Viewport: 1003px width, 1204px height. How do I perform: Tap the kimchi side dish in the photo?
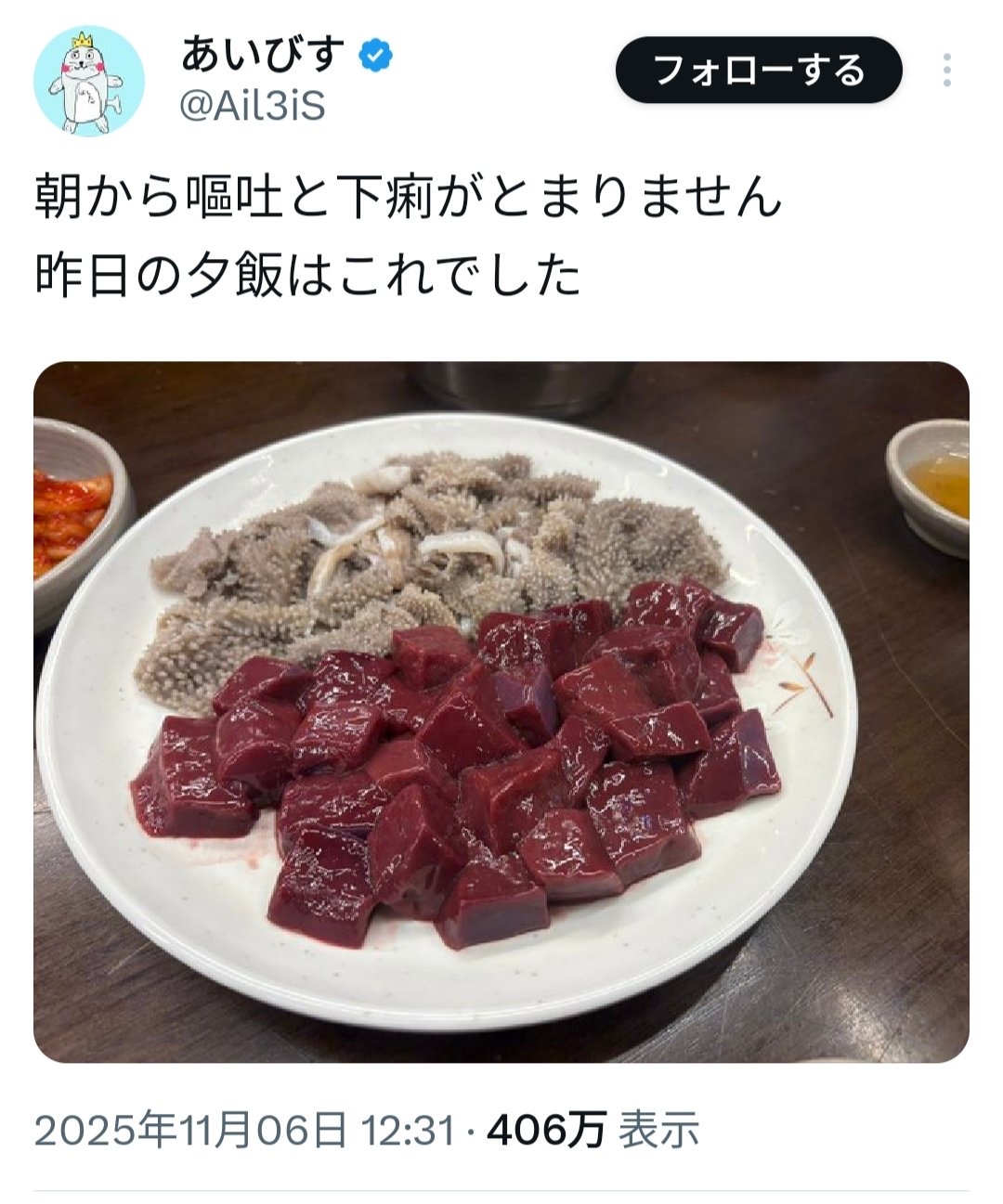point(72,520)
